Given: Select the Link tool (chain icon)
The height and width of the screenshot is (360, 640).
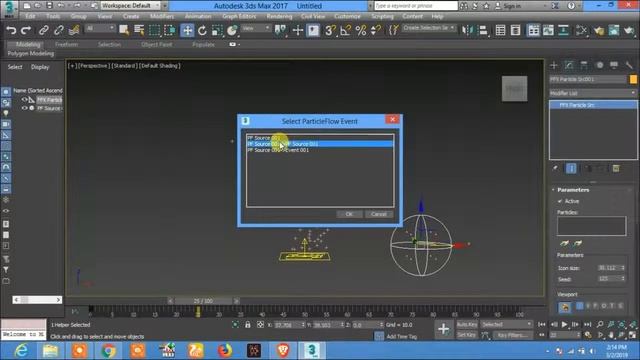Looking at the screenshot, I should coord(44,30).
